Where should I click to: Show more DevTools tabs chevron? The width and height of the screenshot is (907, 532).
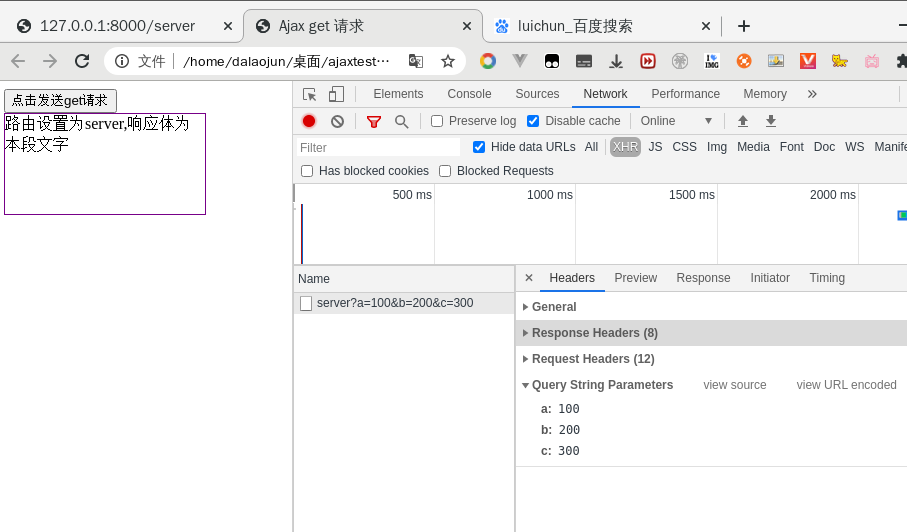coord(812,94)
